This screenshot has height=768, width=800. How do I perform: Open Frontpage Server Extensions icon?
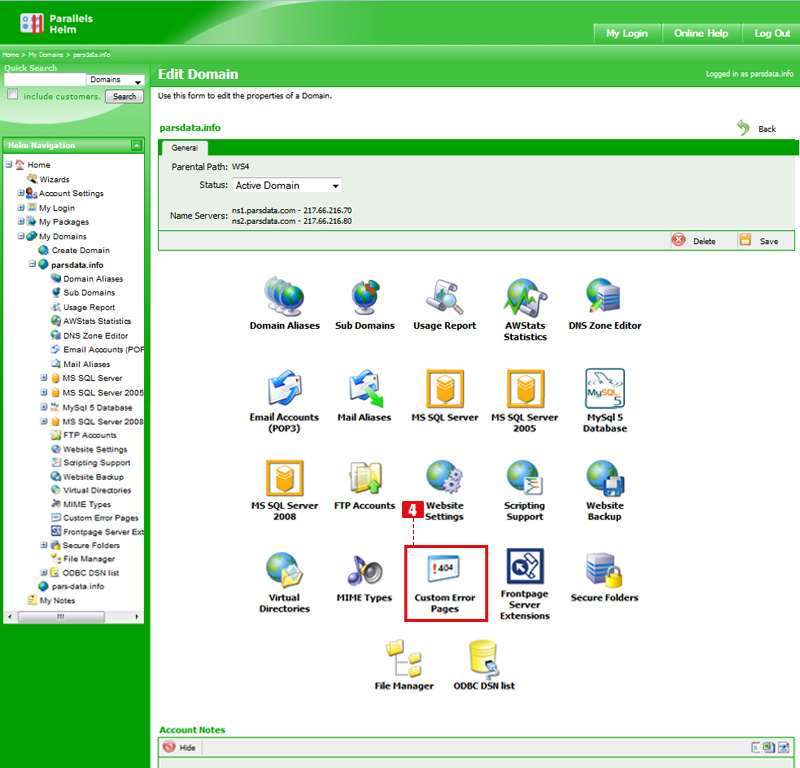tap(525, 566)
